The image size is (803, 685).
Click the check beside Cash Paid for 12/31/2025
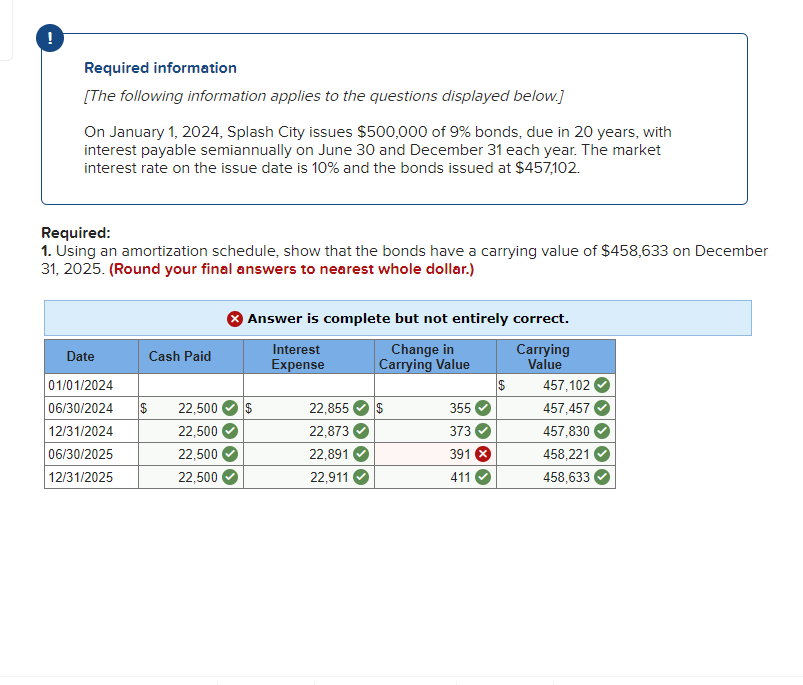coord(230,477)
